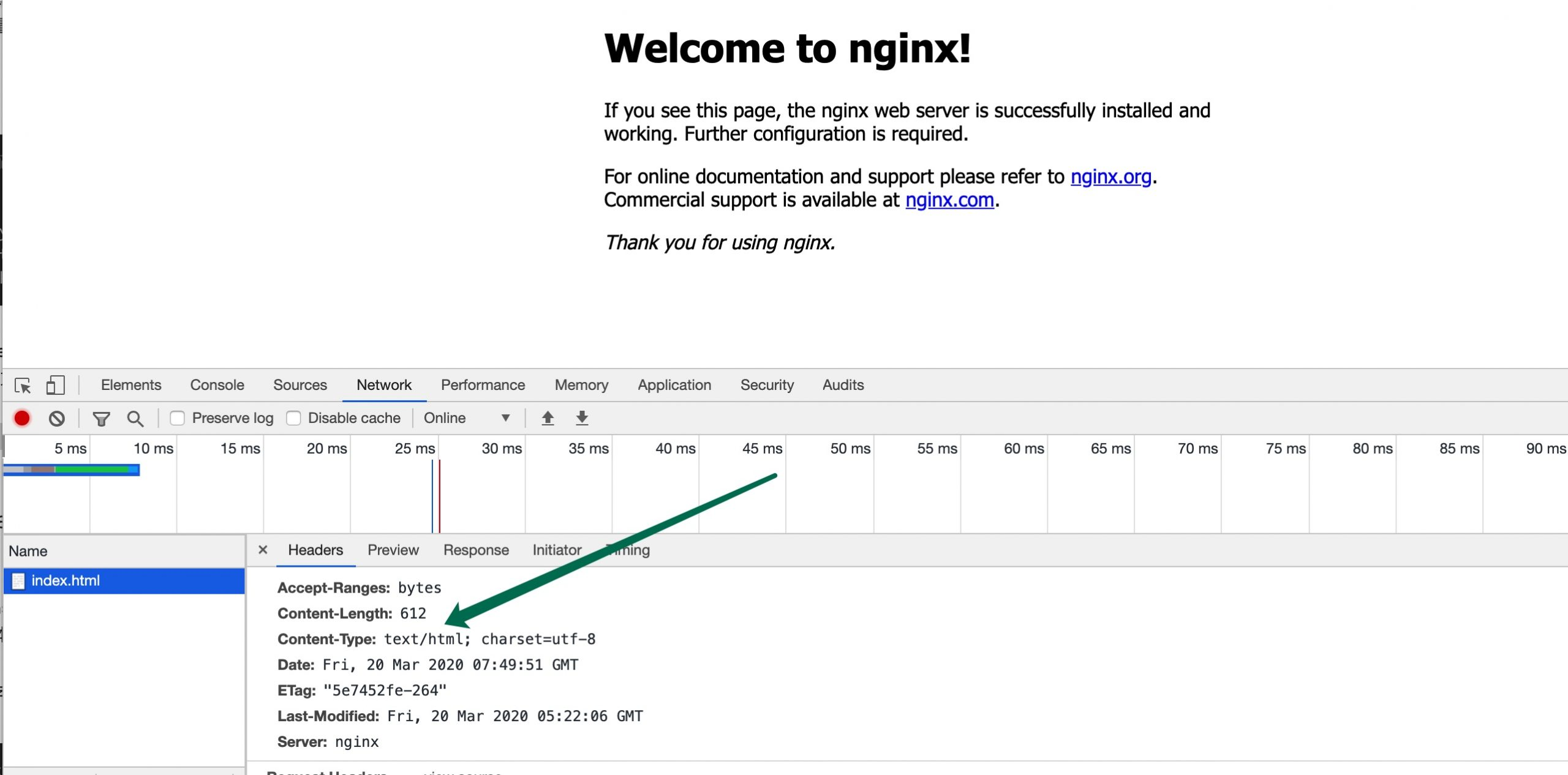
Task: Click the 90 ms timeline tick label
Action: (1546, 449)
